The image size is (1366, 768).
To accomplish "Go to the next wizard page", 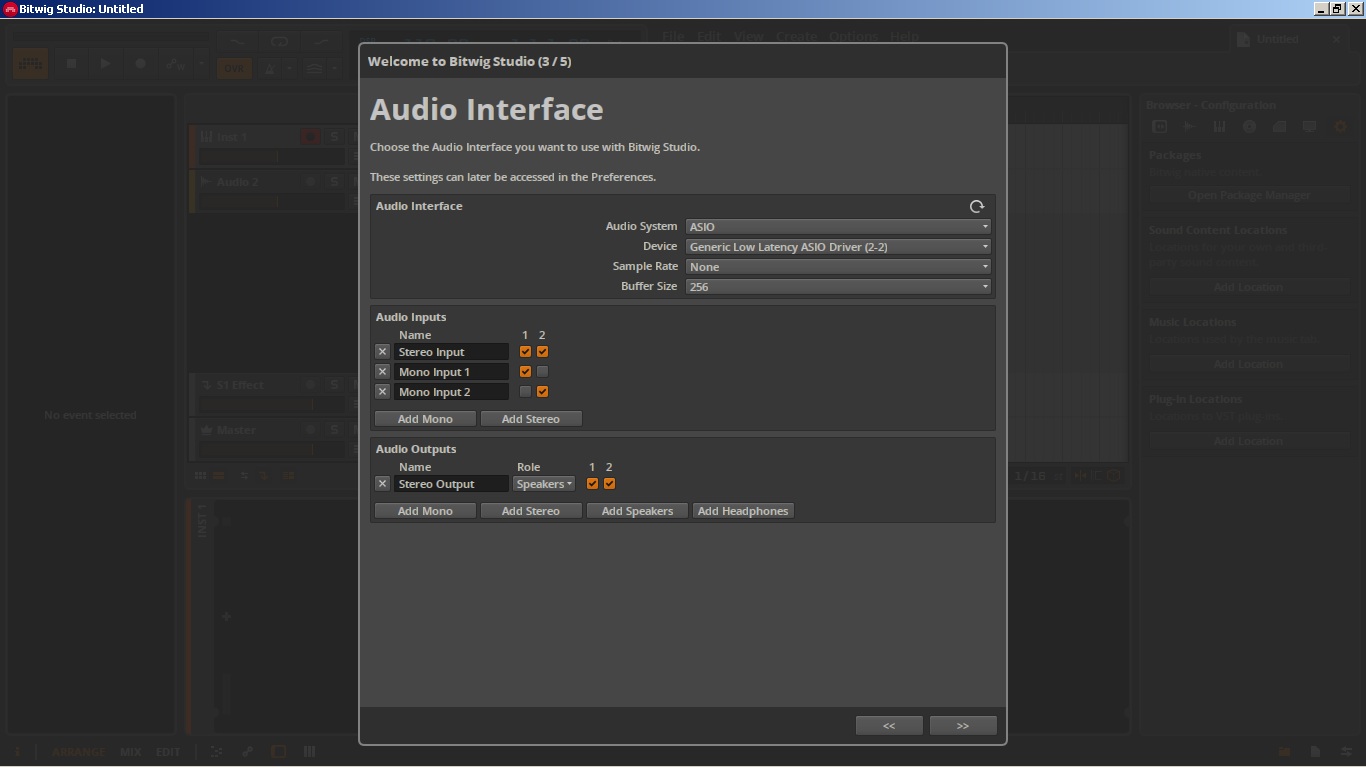I will tap(962, 726).
